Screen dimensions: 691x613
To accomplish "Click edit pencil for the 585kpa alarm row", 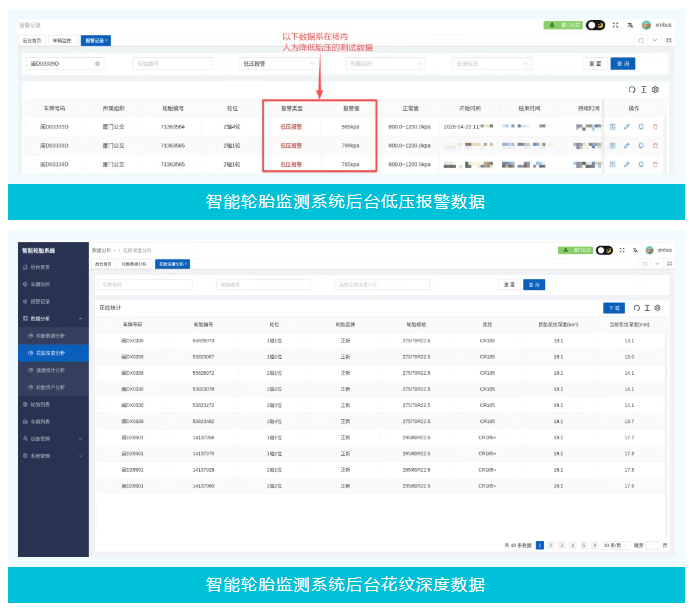I will click(x=627, y=127).
